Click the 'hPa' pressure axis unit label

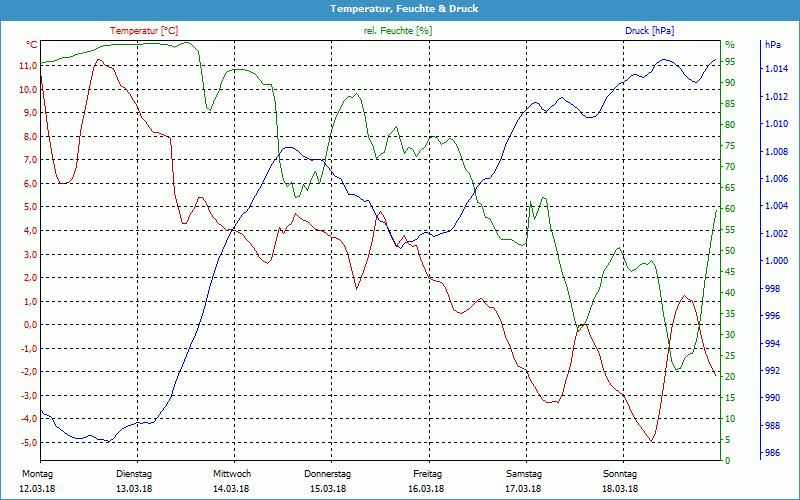(x=773, y=45)
